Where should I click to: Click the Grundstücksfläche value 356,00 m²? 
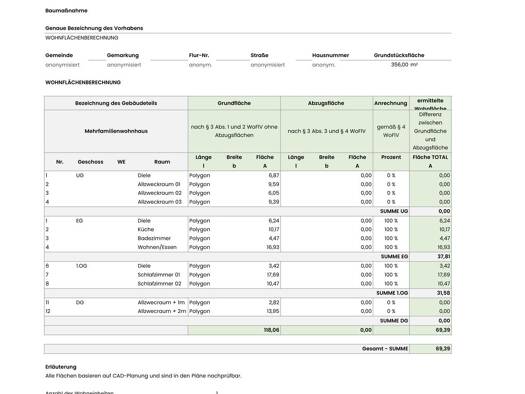(404, 65)
